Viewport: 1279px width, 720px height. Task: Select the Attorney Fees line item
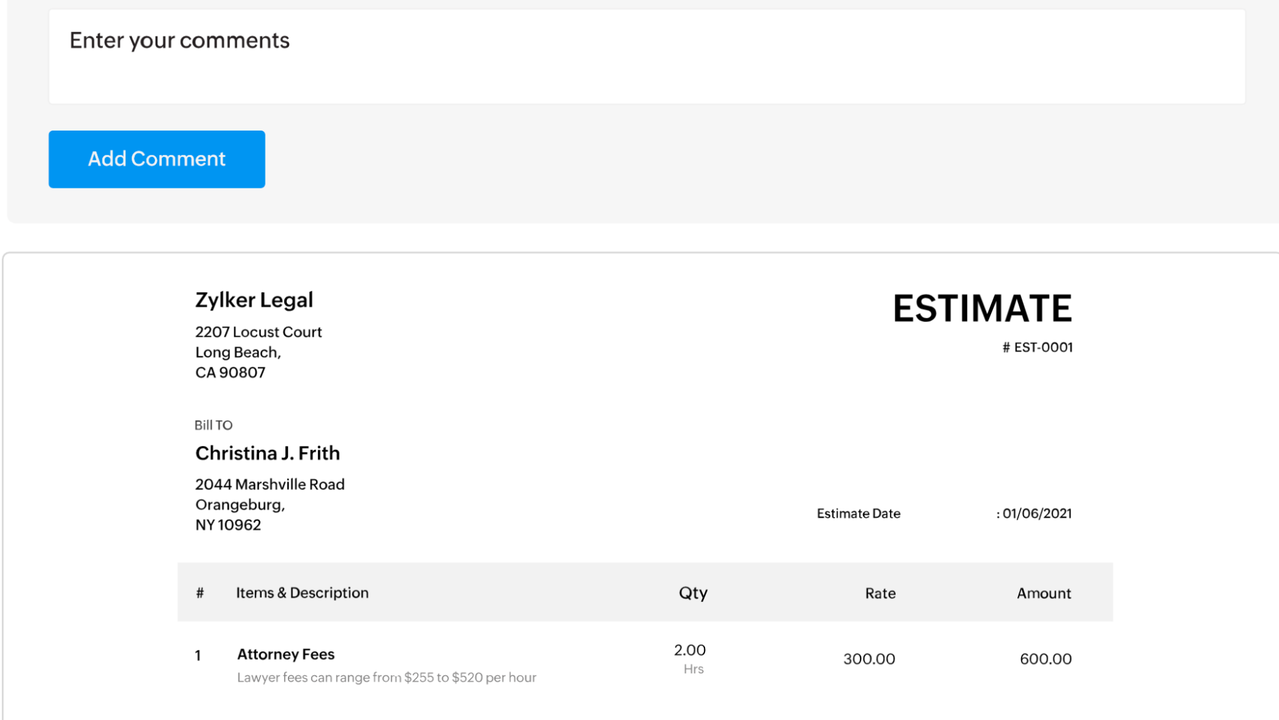tap(285, 654)
